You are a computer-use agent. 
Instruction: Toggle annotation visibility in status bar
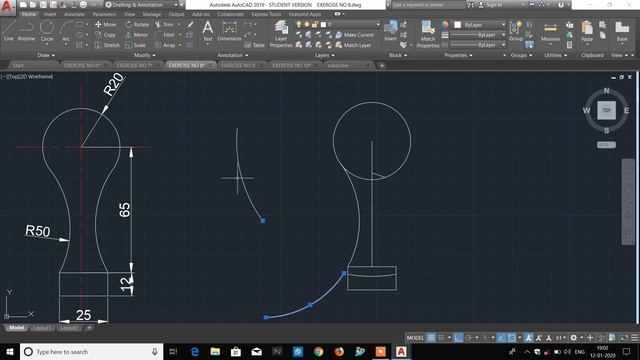(529, 338)
